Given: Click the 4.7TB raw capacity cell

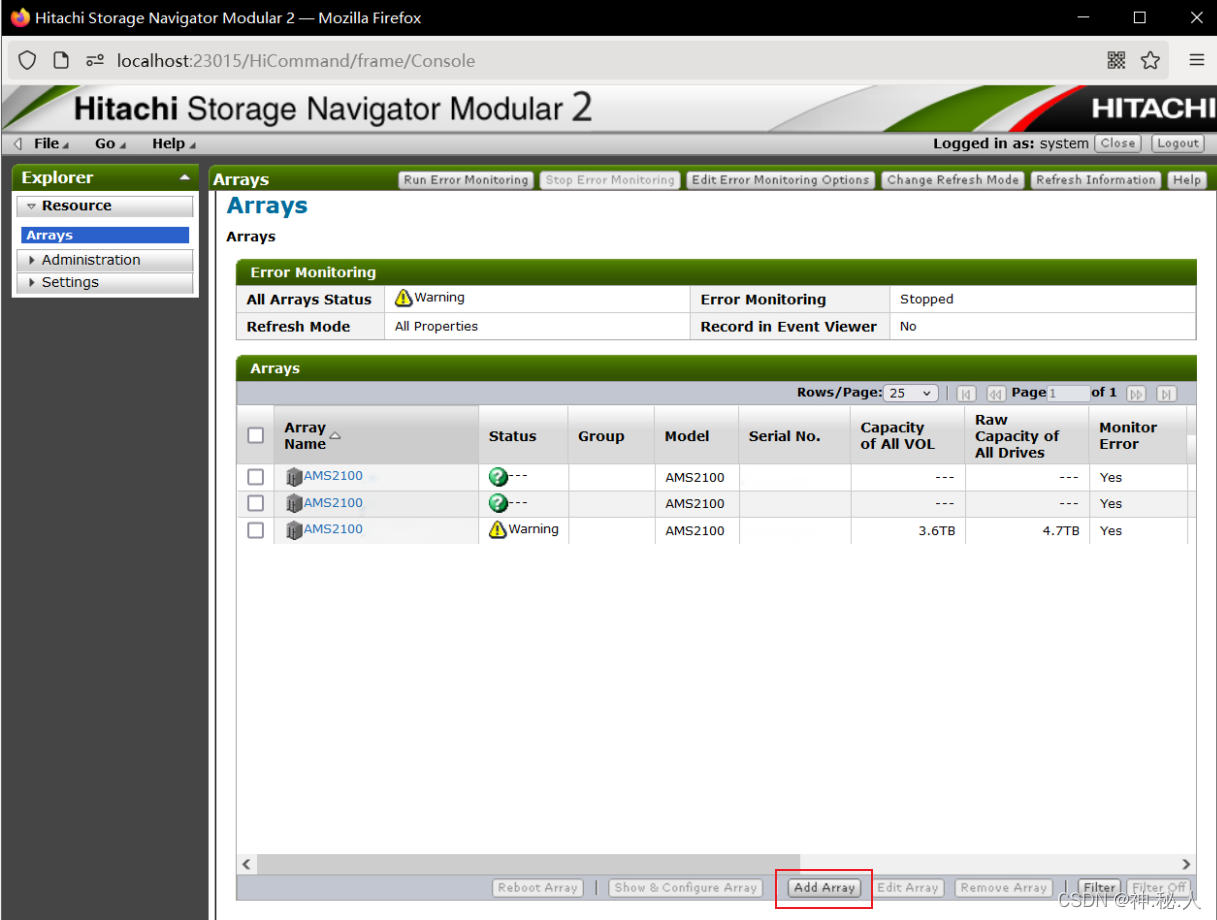Looking at the screenshot, I should pos(1027,531).
